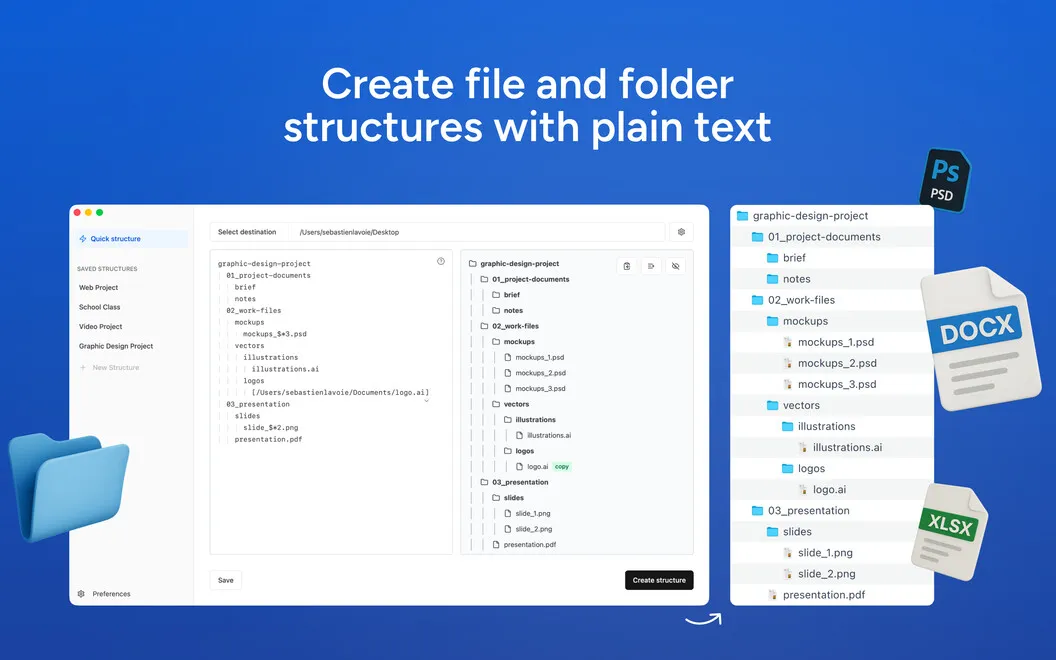The image size is (1056, 660).
Task: Click the mockups_$*3.psd line in the editor
Action: click(275, 334)
